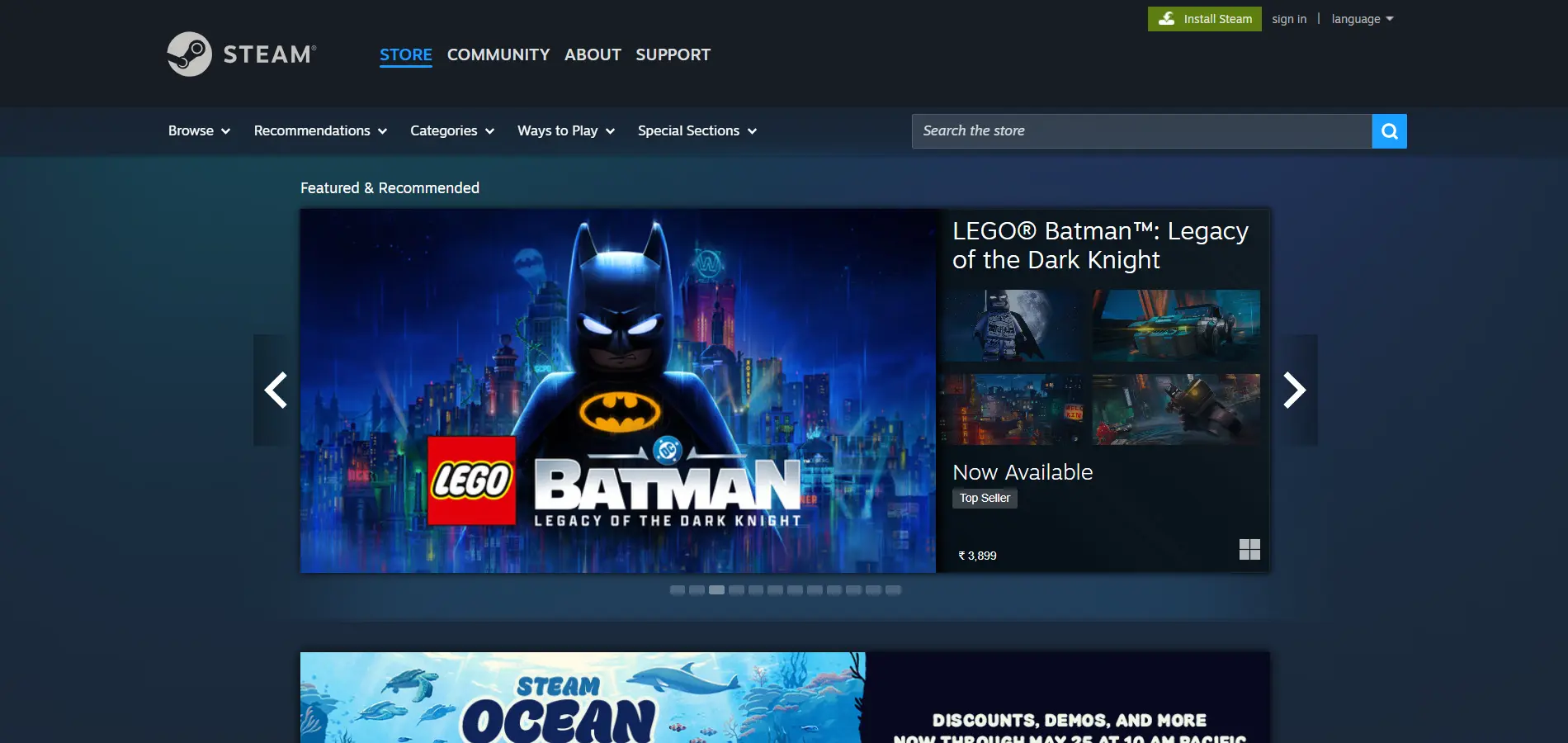View the bottom-right combat screenshot thumbnail
Screen dimensions: 1568x743
click(x=1176, y=409)
